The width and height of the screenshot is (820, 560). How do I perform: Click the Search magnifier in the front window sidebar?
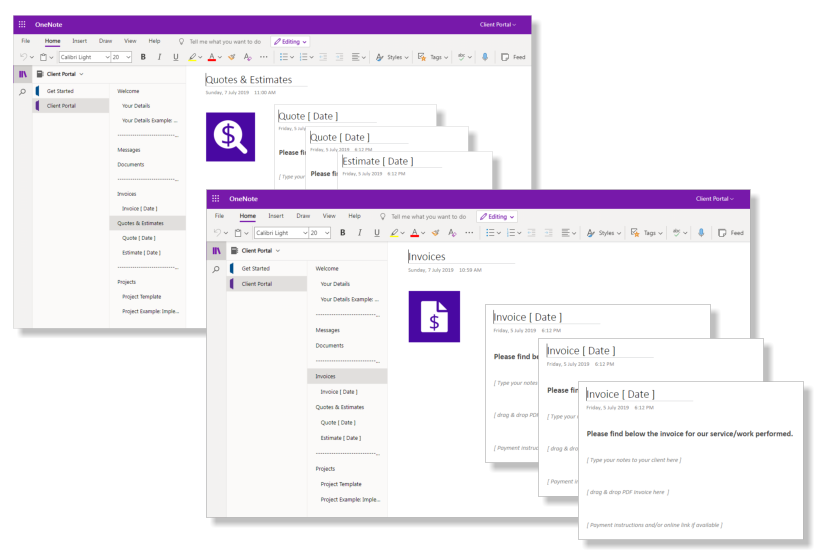tap(216, 269)
